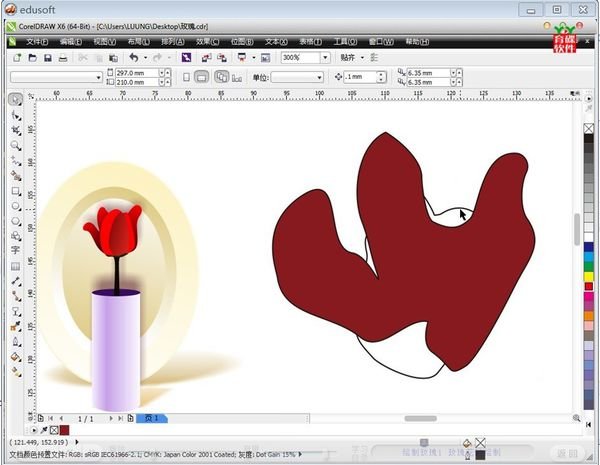Select the Table tool

(x=16, y=266)
